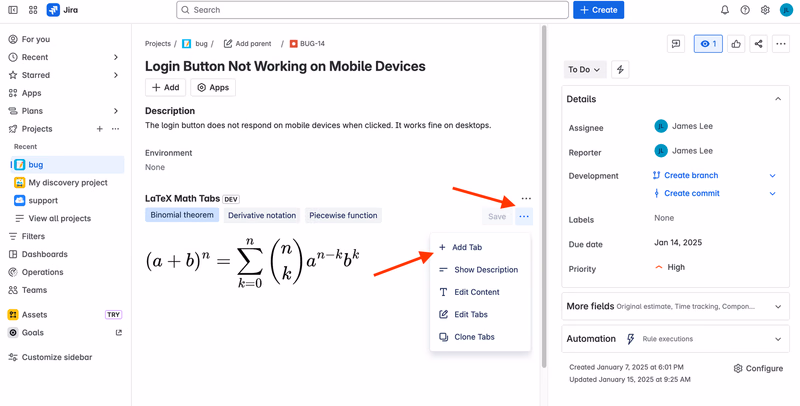Click the gray ellipsis above the Save row
Image resolution: width=800 pixels, height=406 pixels.
pos(527,198)
